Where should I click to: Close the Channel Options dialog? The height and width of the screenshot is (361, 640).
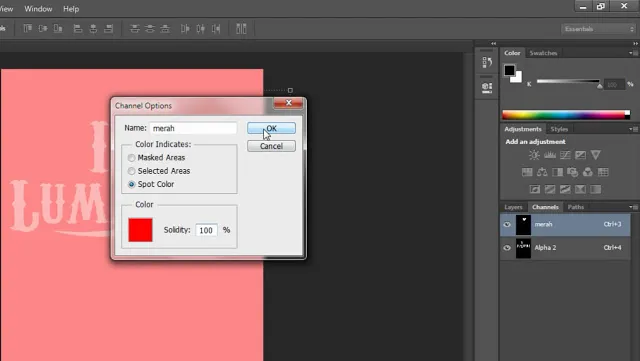click(289, 103)
